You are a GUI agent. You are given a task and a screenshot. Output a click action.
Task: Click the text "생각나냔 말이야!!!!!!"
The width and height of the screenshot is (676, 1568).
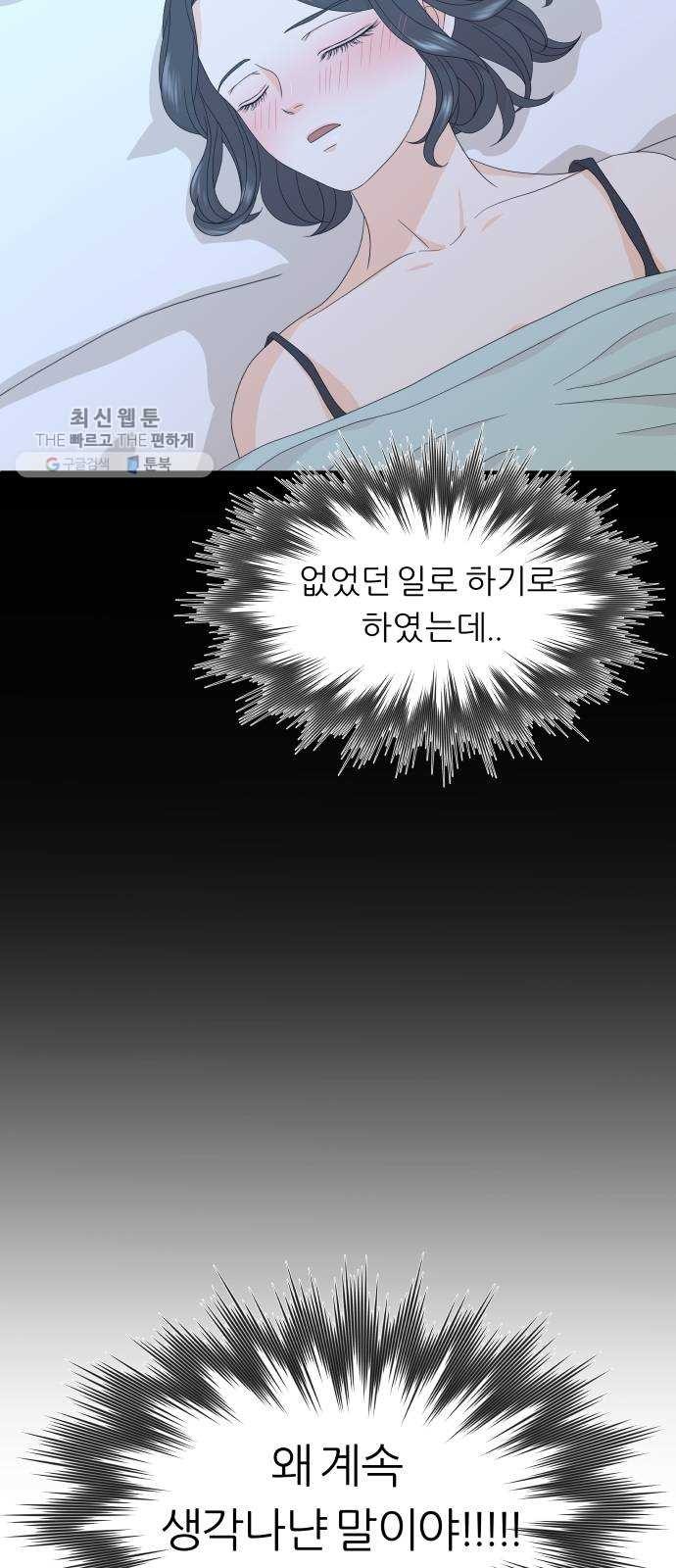340,1532
